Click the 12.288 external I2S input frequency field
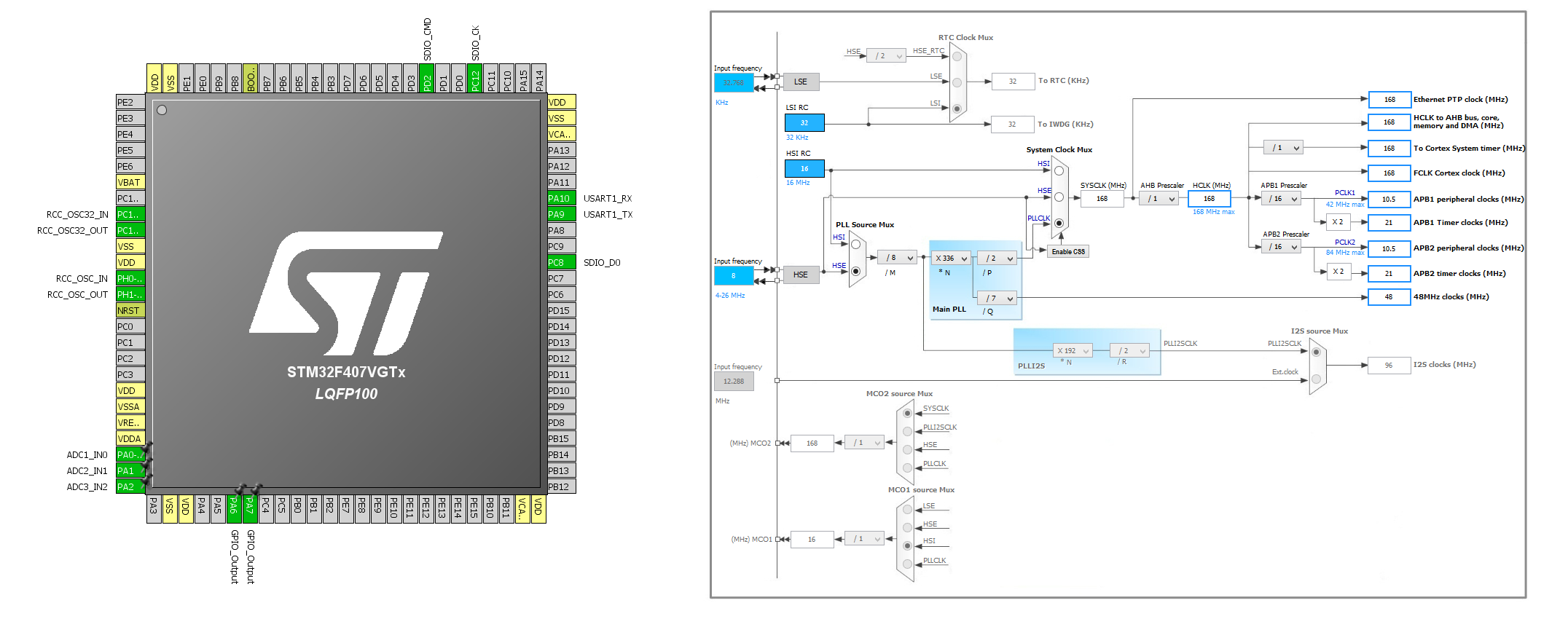Image resolution: width=1568 pixels, height=635 pixels. (734, 381)
